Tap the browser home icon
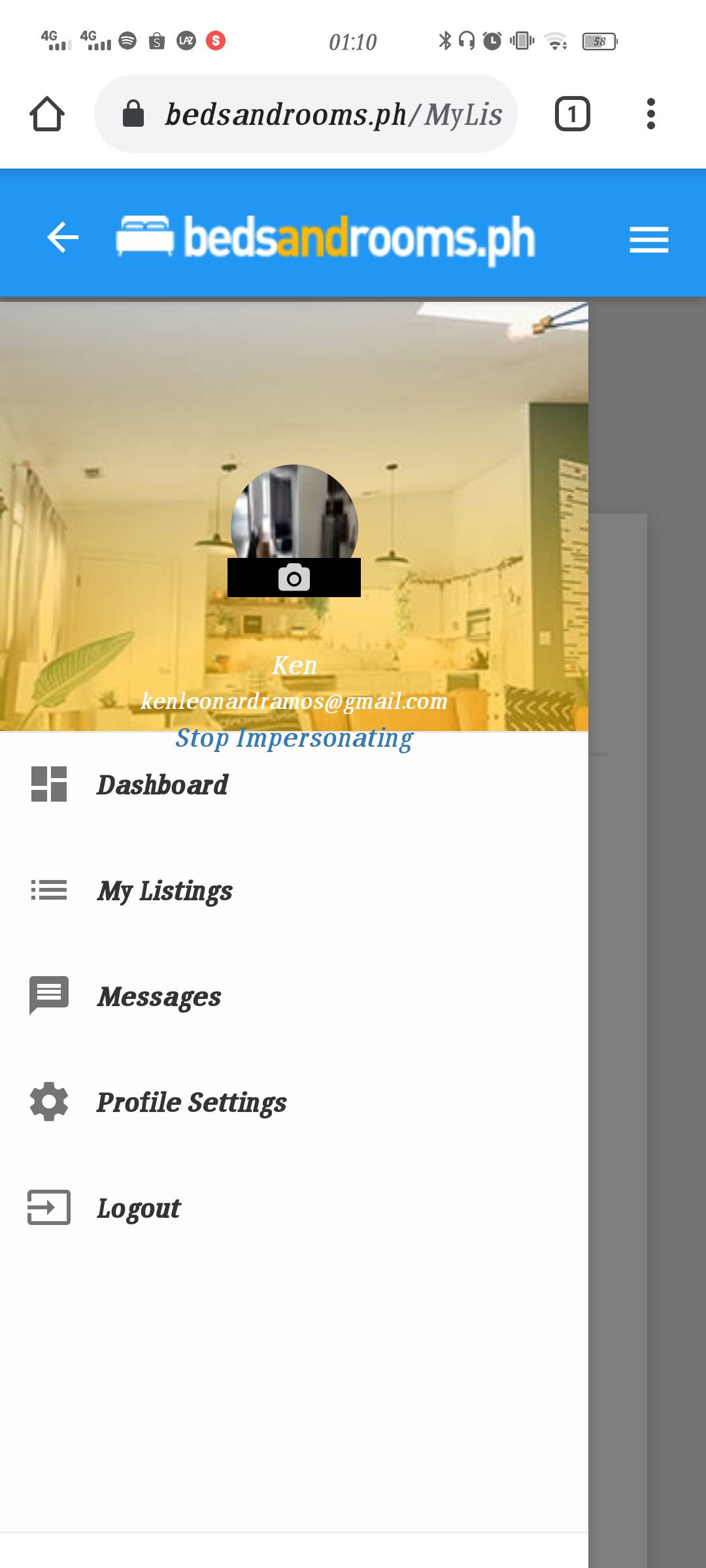Image resolution: width=706 pixels, height=1568 pixels. click(47, 114)
